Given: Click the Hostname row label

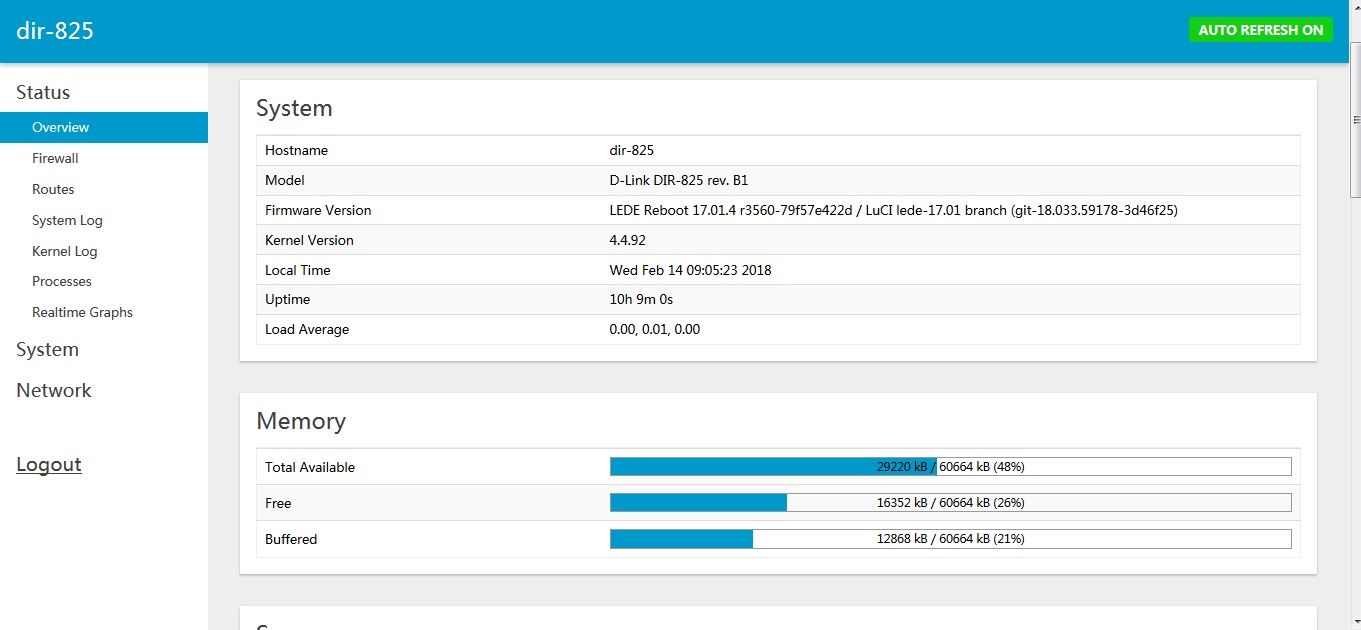Looking at the screenshot, I should pos(296,150).
